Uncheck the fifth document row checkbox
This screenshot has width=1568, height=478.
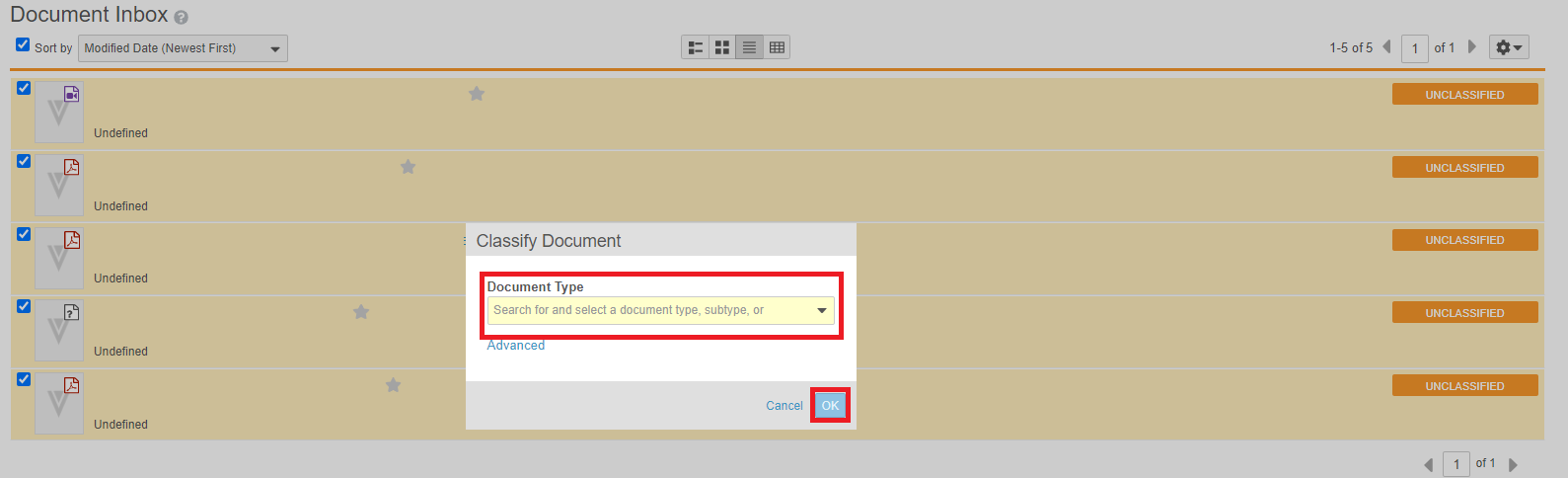[x=24, y=379]
